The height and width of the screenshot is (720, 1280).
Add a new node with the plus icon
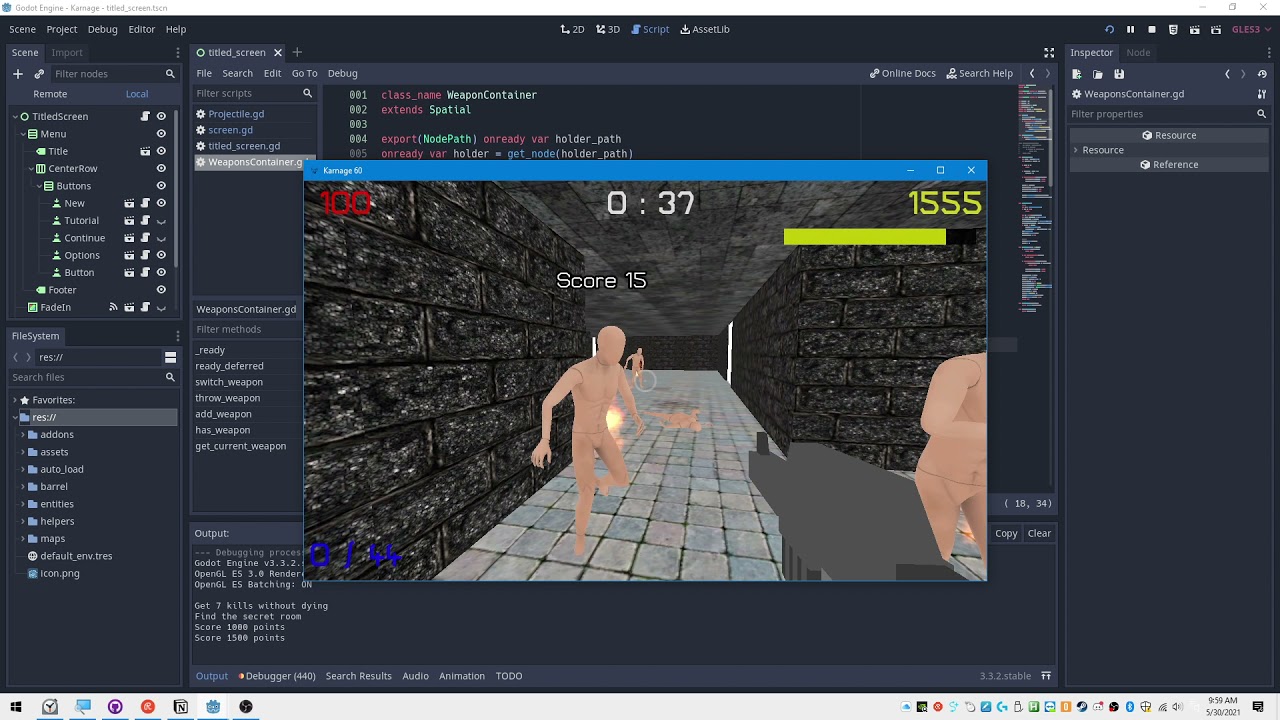pos(17,74)
